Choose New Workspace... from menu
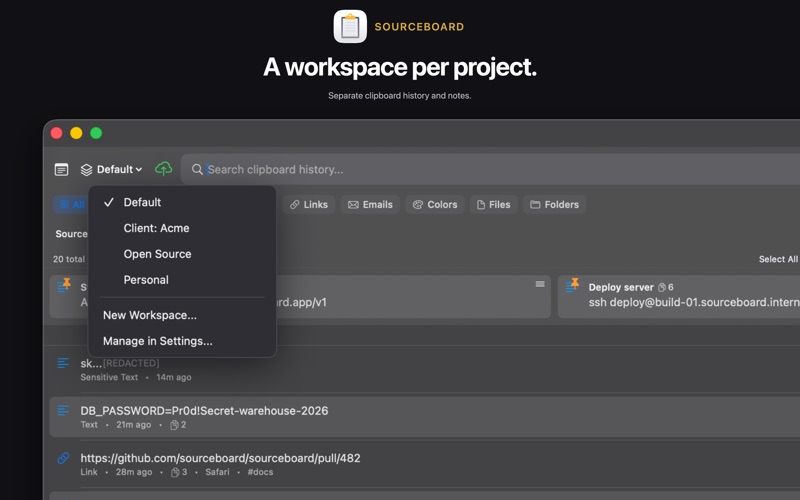800x500 pixels. point(182,315)
